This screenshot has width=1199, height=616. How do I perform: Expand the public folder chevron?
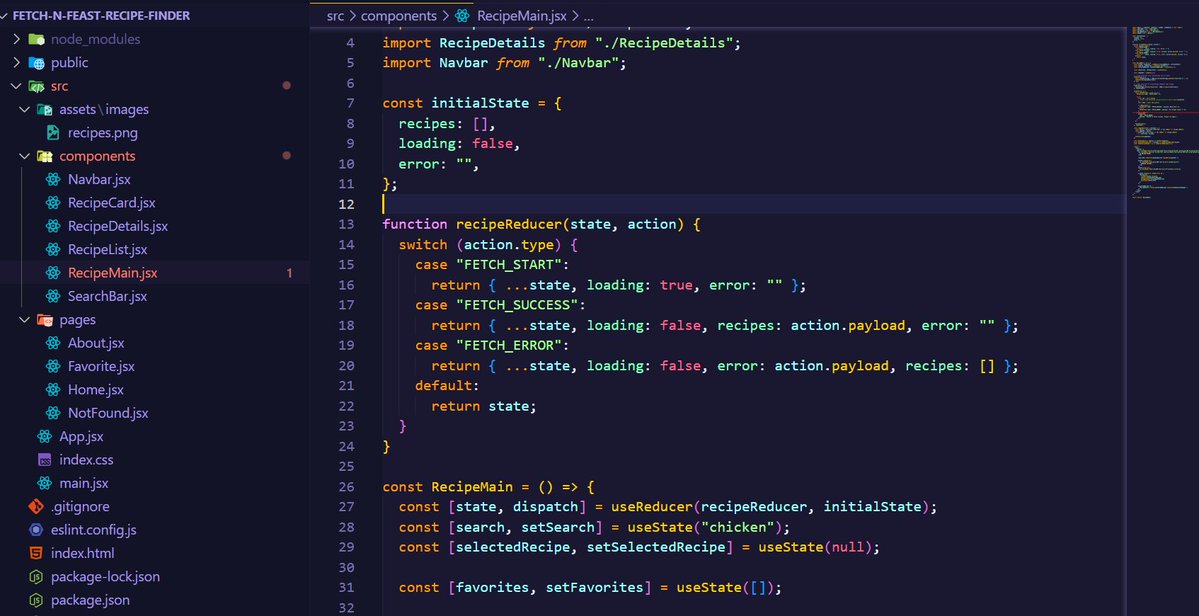[17, 63]
